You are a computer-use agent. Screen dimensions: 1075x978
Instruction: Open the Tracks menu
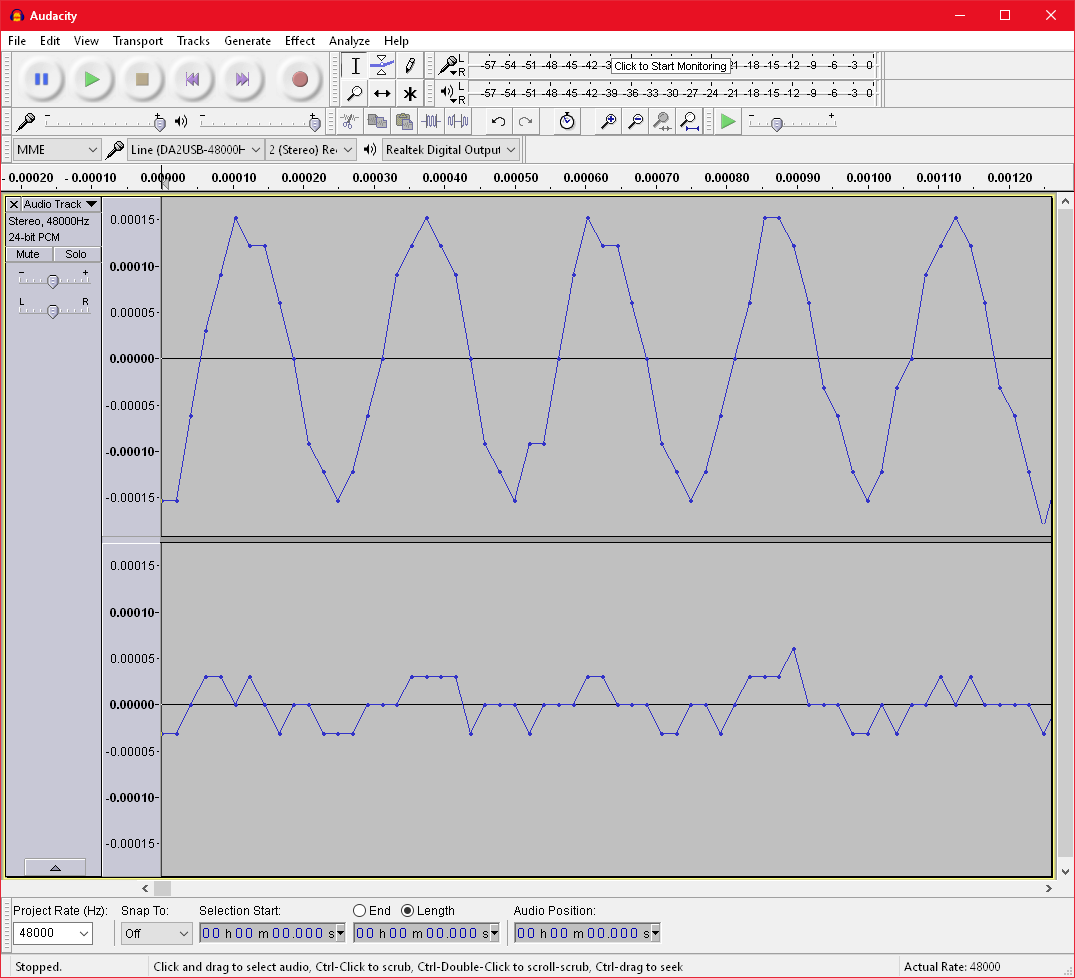193,41
